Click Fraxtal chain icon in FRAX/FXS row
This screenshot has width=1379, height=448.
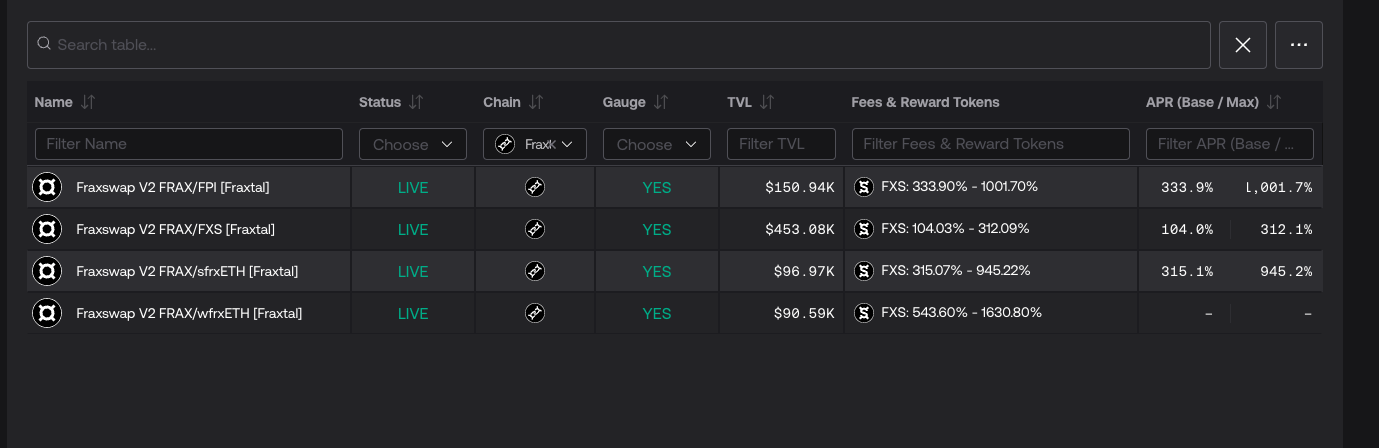point(535,229)
